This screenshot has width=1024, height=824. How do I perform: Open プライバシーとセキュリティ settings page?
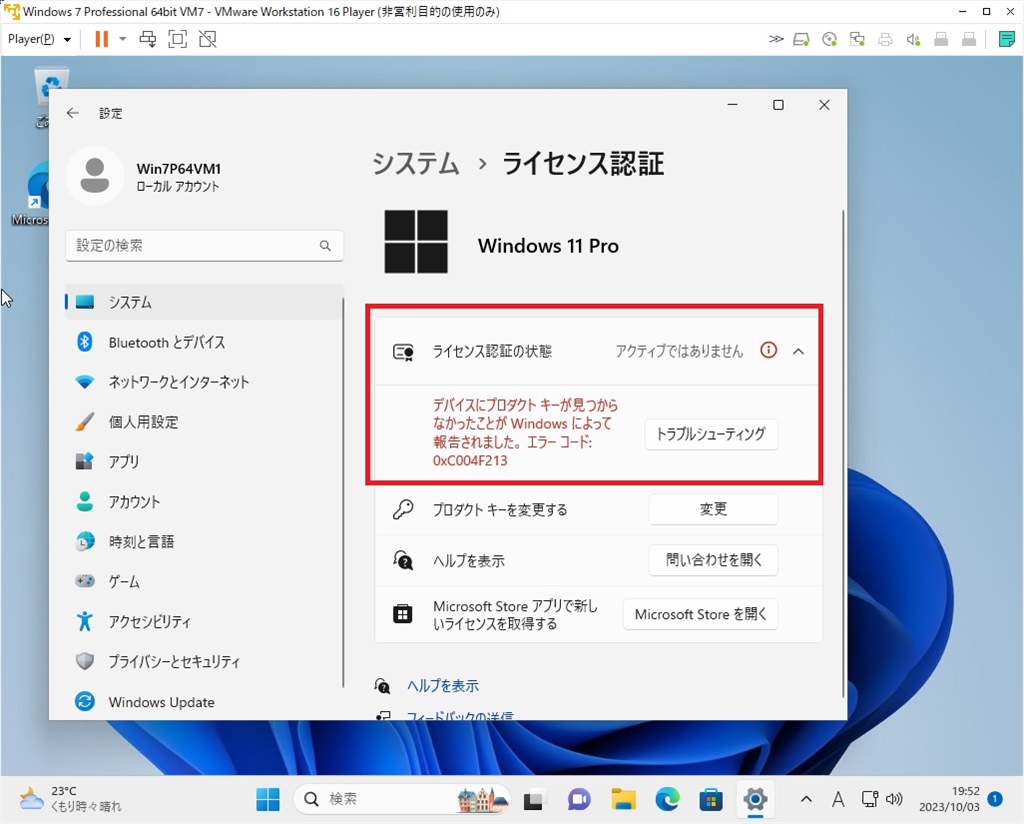coord(204,661)
